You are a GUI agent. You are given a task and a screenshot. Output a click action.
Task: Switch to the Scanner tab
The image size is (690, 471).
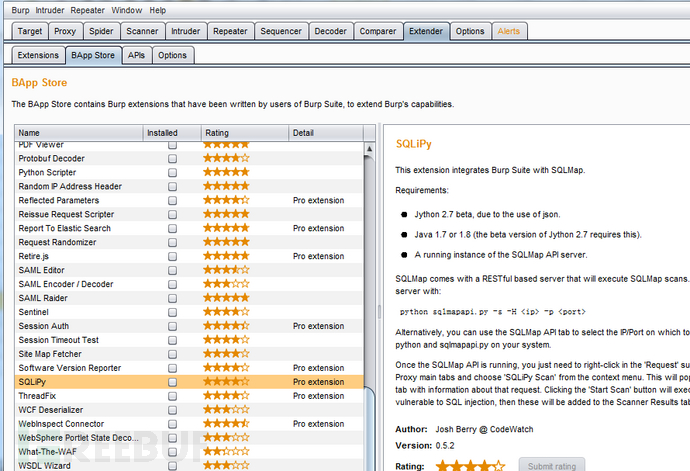pyautogui.click(x=142, y=31)
